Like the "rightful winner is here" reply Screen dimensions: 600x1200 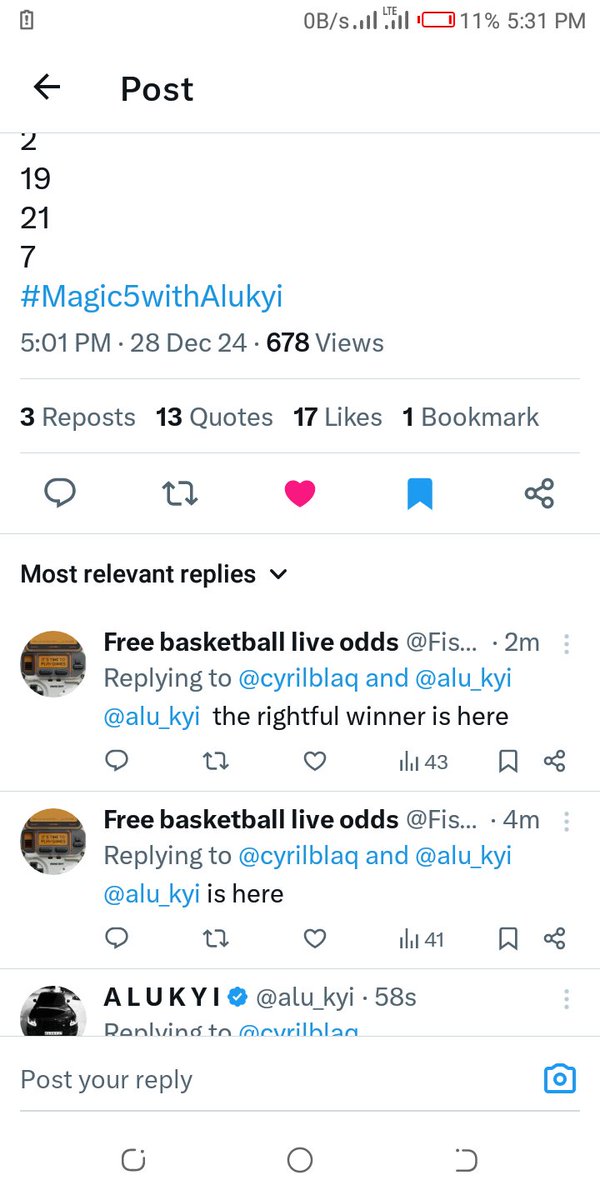315,762
